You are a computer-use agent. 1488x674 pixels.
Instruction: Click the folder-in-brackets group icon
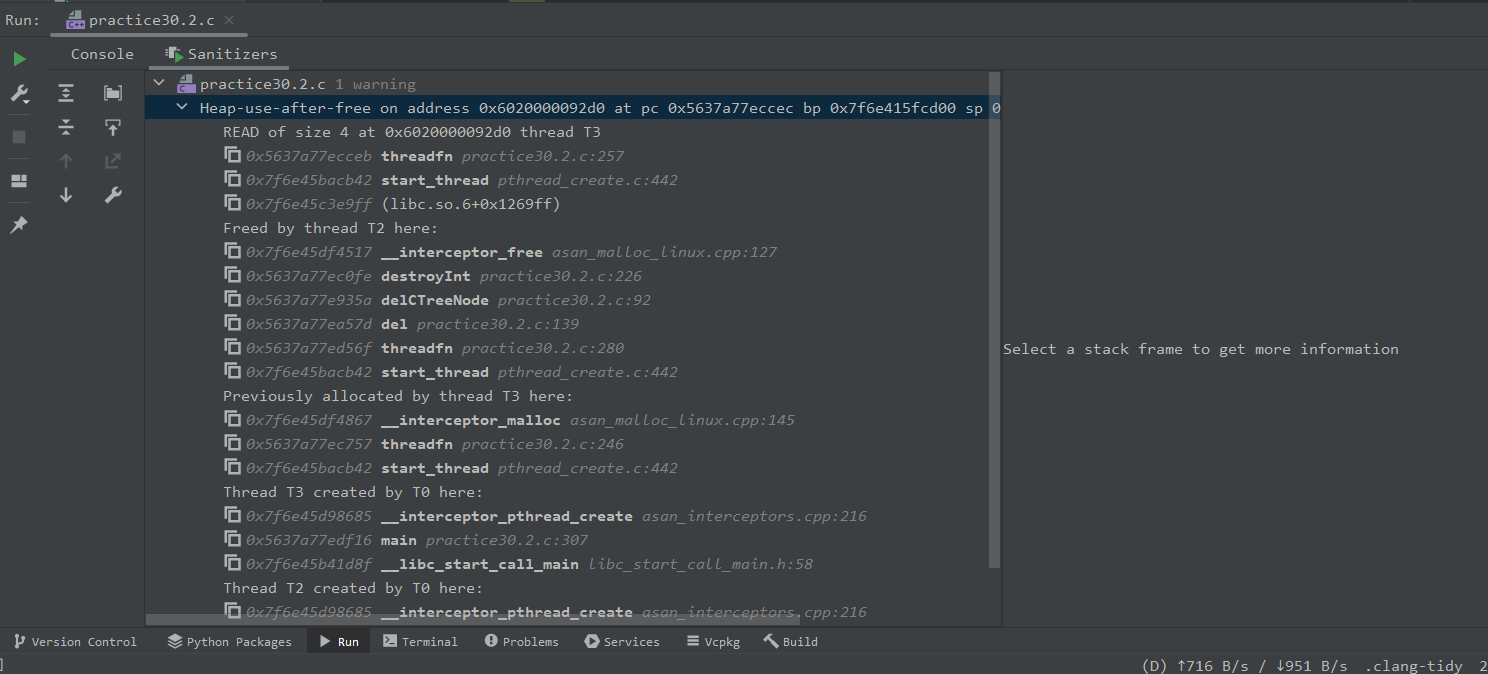(113, 93)
